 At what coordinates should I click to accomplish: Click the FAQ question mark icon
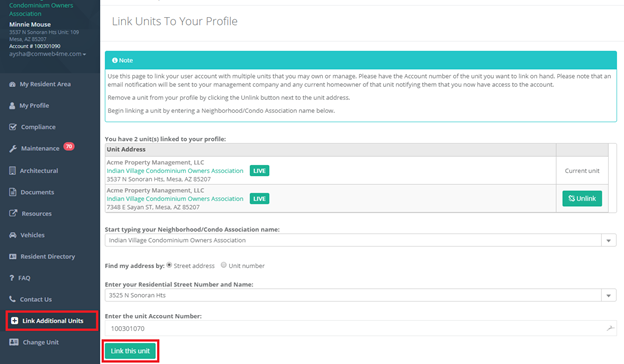tap(12, 278)
